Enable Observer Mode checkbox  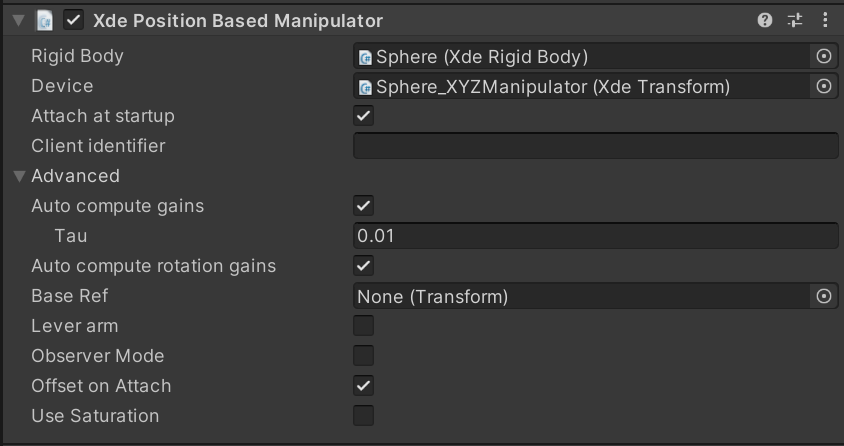[363, 356]
